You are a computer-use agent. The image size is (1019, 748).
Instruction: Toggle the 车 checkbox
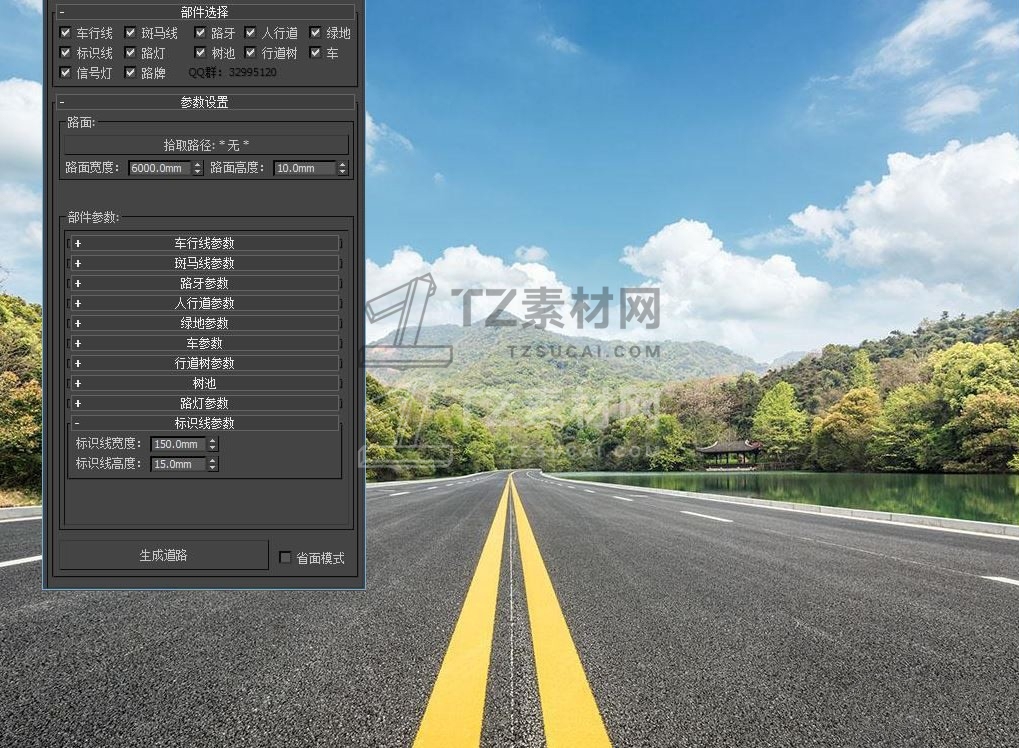(x=315, y=53)
